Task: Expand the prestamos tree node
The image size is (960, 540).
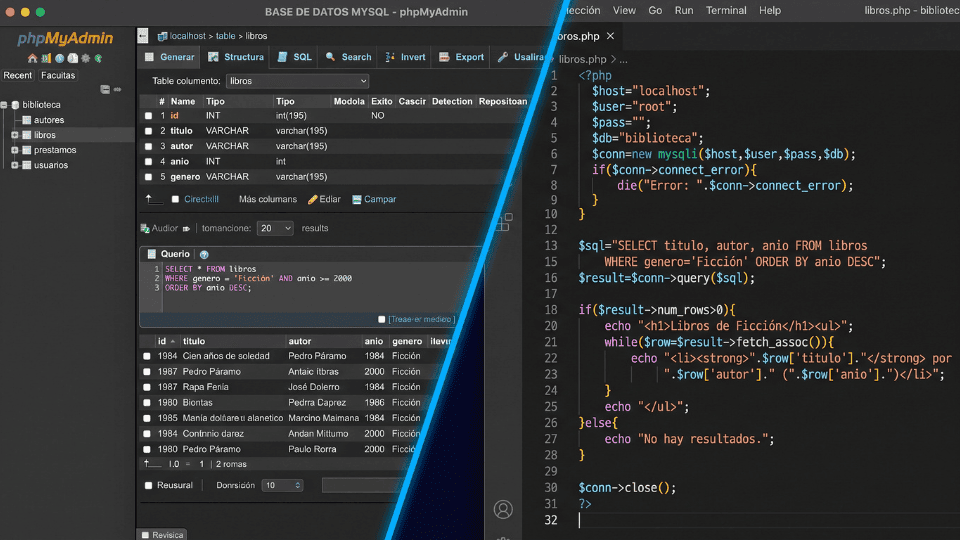Action: coord(15,150)
